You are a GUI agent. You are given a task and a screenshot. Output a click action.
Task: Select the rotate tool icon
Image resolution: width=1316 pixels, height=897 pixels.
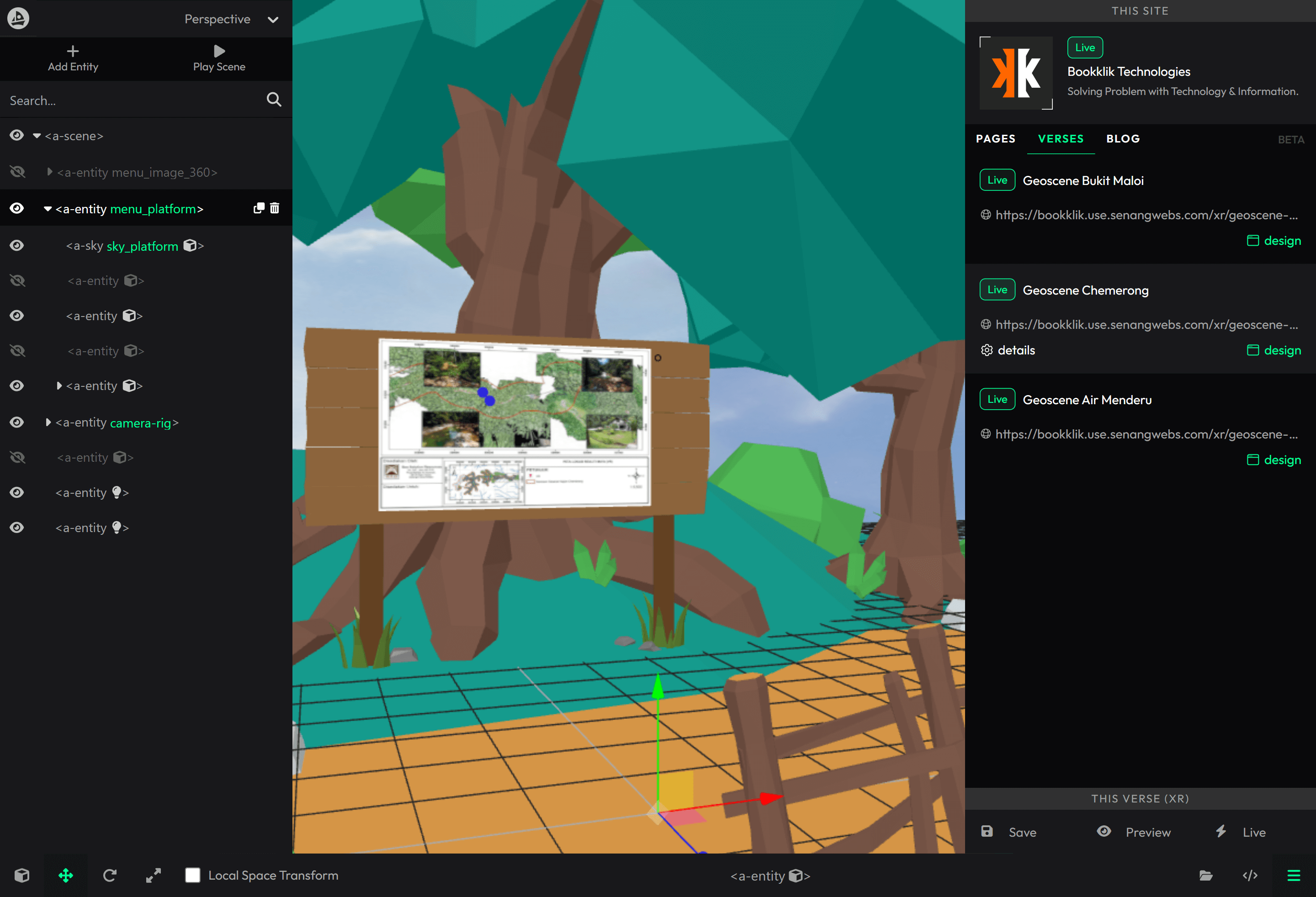[110, 875]
